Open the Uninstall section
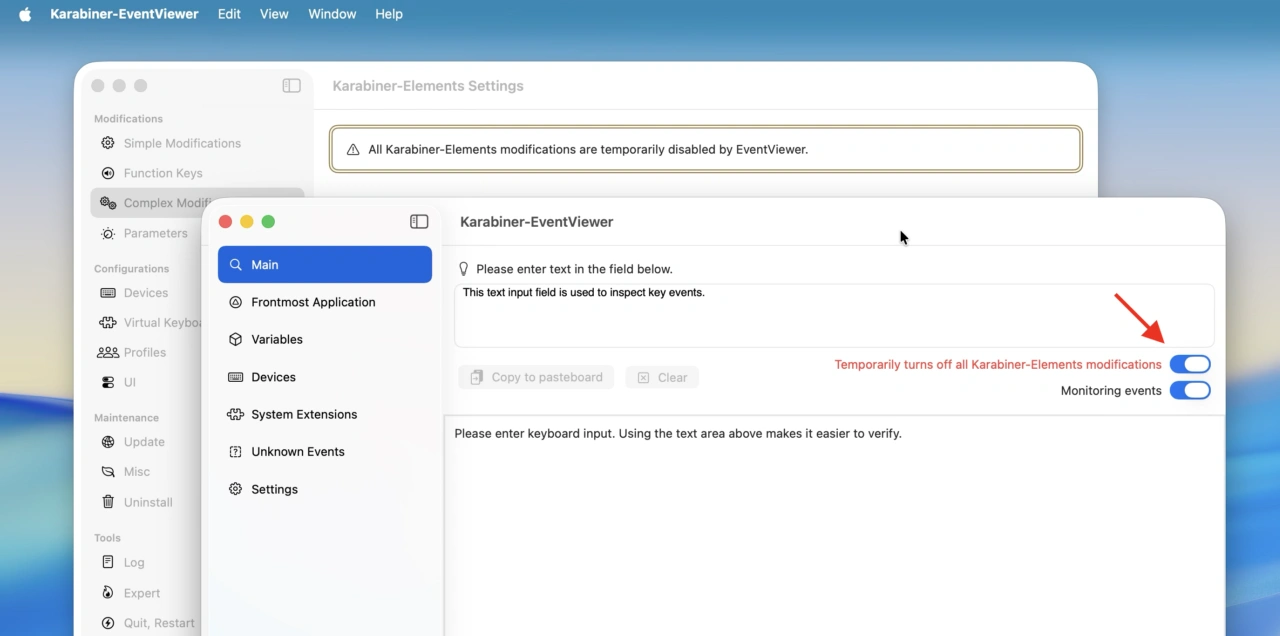Viewport: 1280px width, 636px height. (x=146, y=502)
